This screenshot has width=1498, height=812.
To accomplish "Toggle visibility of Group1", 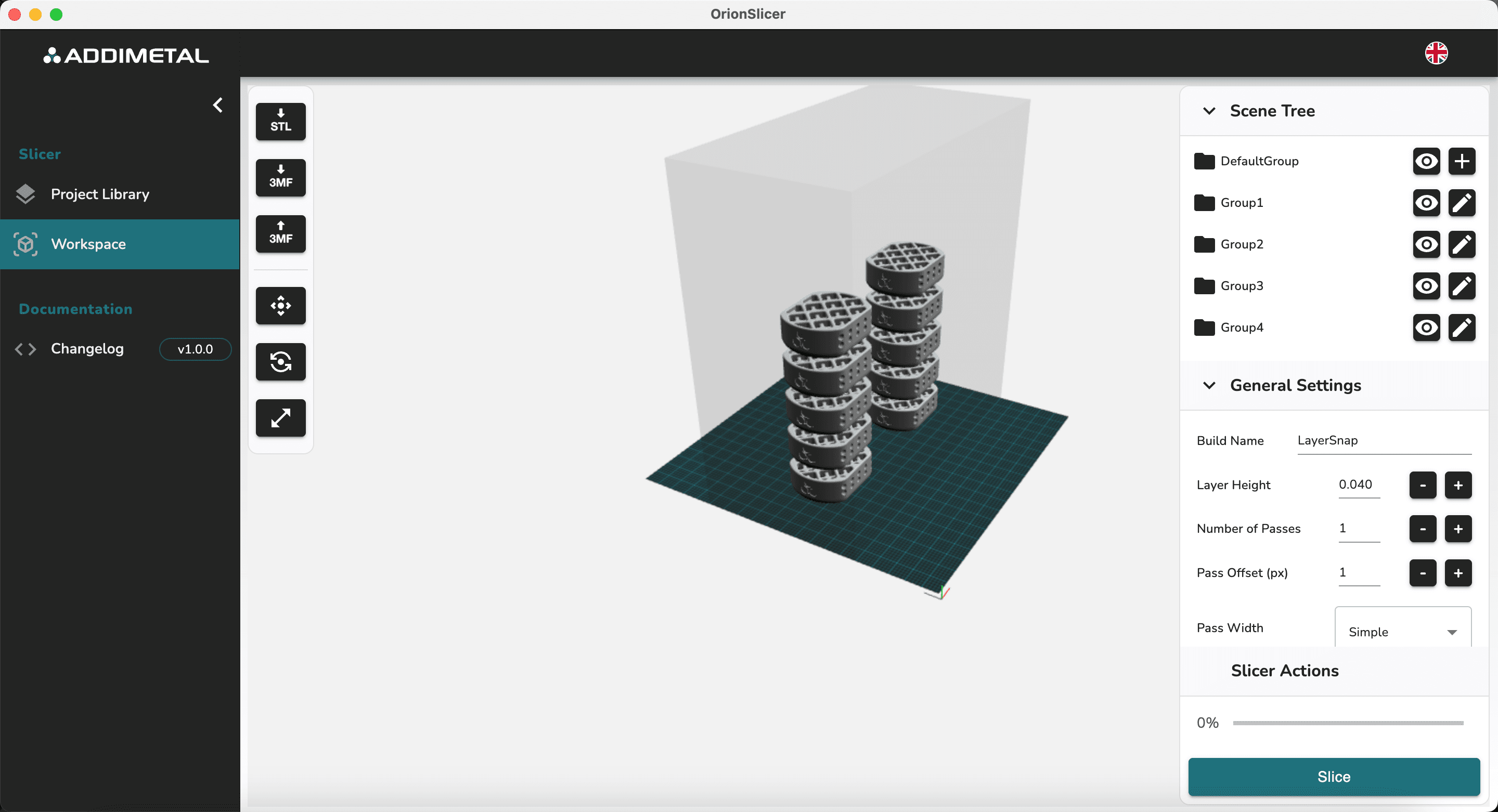I will click(1426, 203).
